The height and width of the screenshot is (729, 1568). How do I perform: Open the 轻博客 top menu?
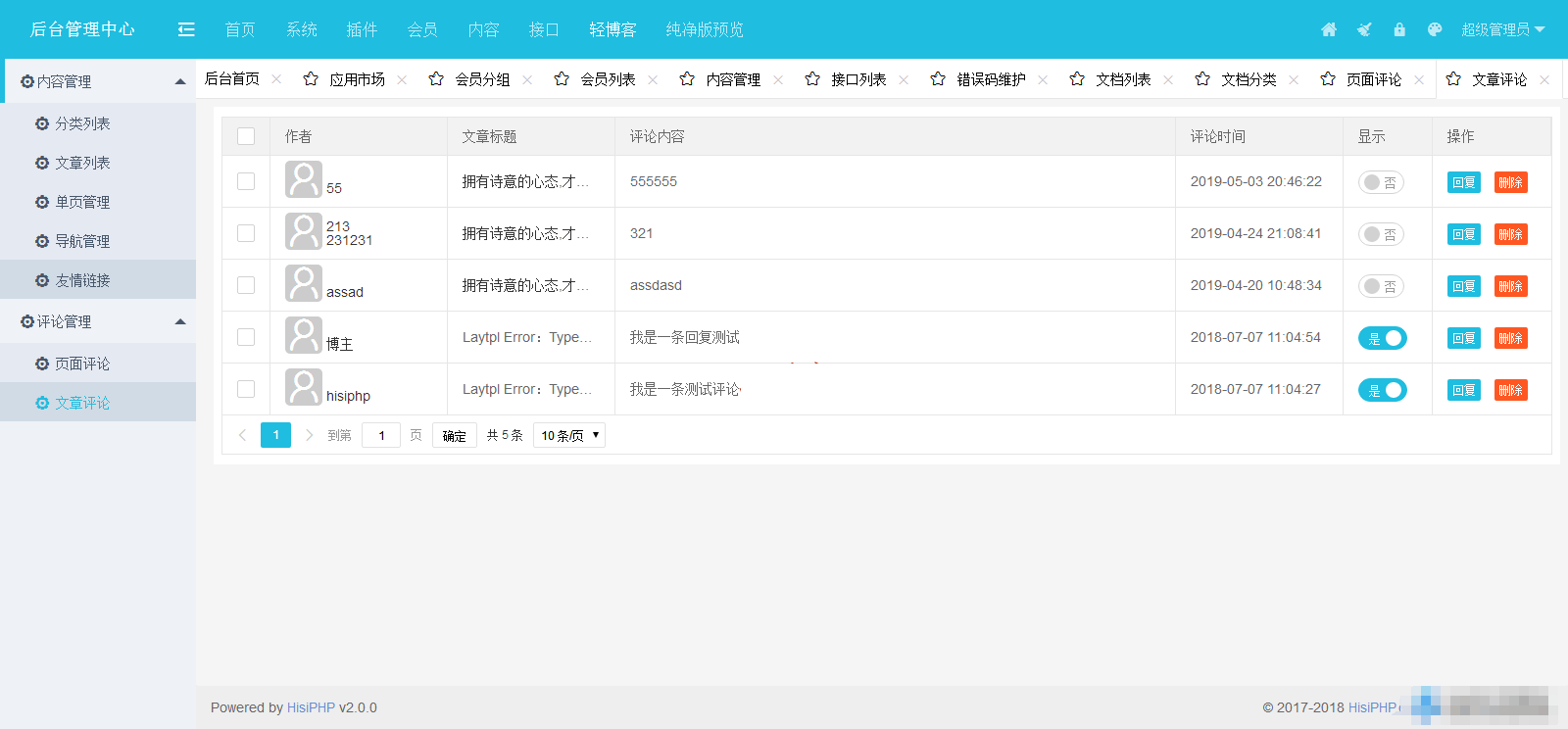click(x=612, y=29)
